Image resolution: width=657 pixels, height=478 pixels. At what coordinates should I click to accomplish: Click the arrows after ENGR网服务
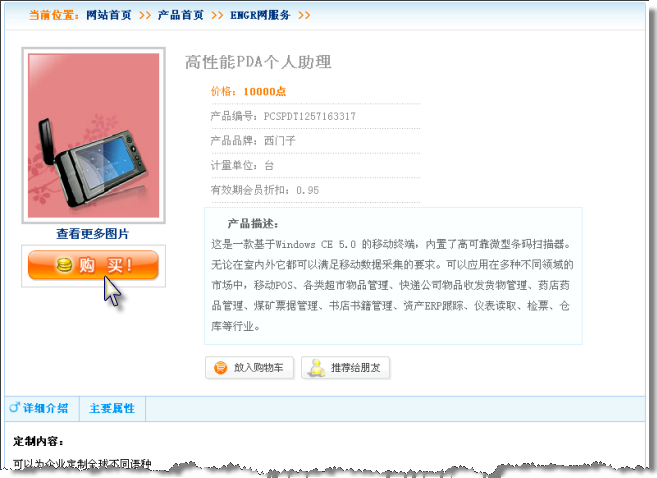304,16
